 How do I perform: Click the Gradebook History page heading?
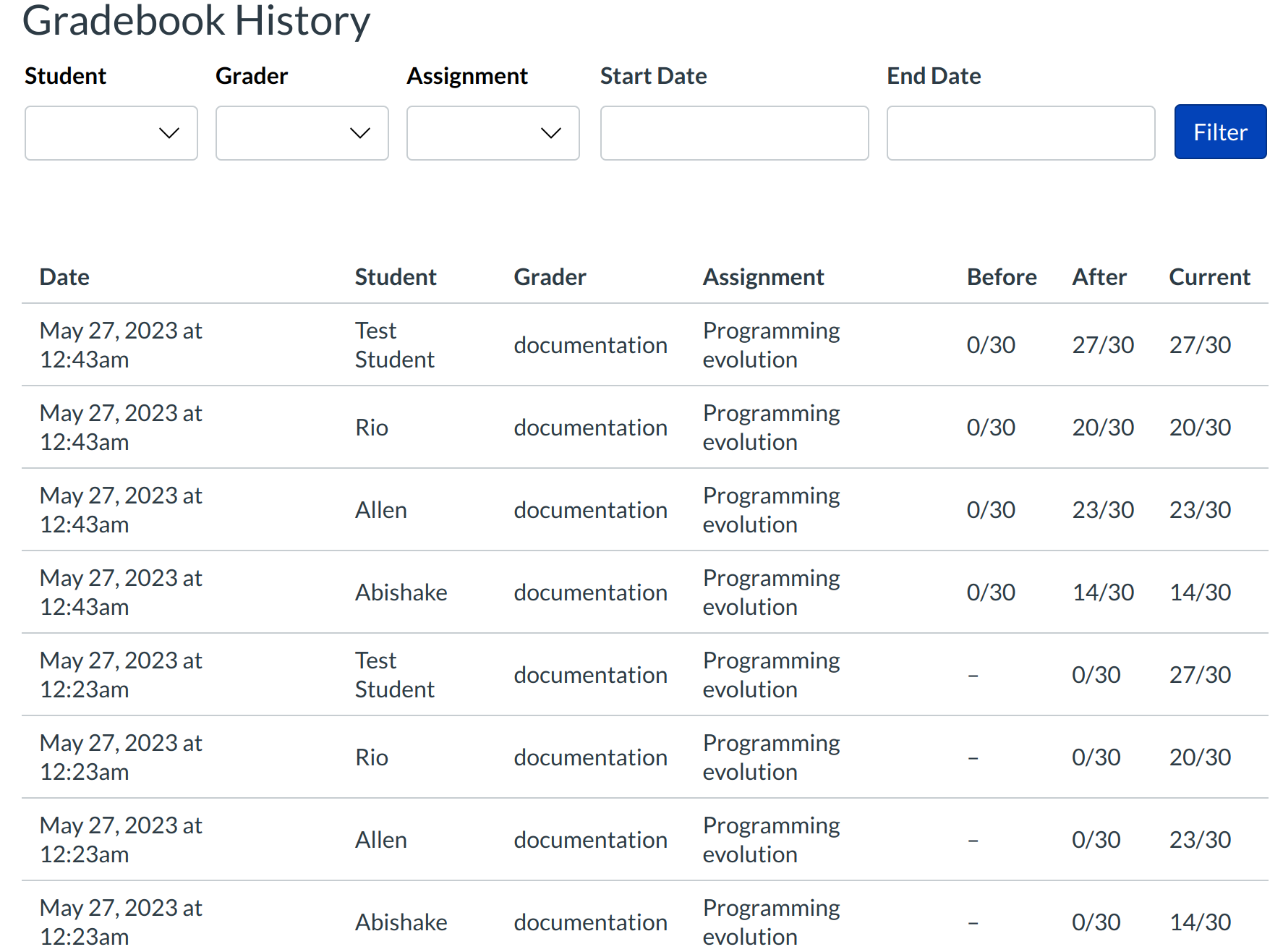(x=196, y=20)
